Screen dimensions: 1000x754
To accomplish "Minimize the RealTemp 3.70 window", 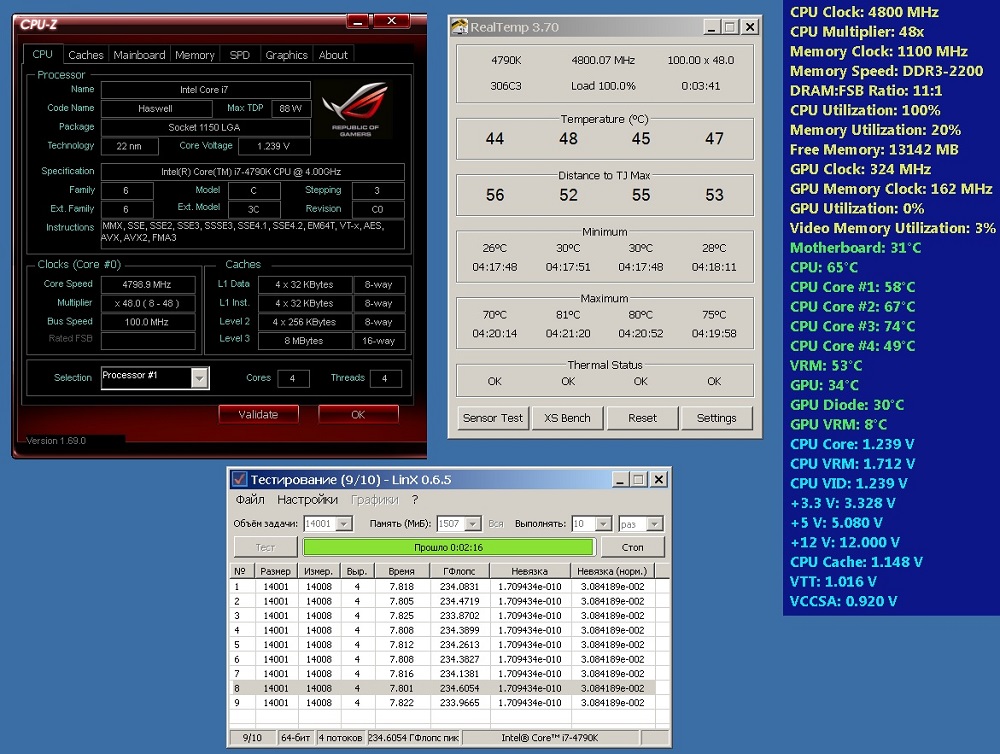I will pyautogui.click(x=712, y=27).
